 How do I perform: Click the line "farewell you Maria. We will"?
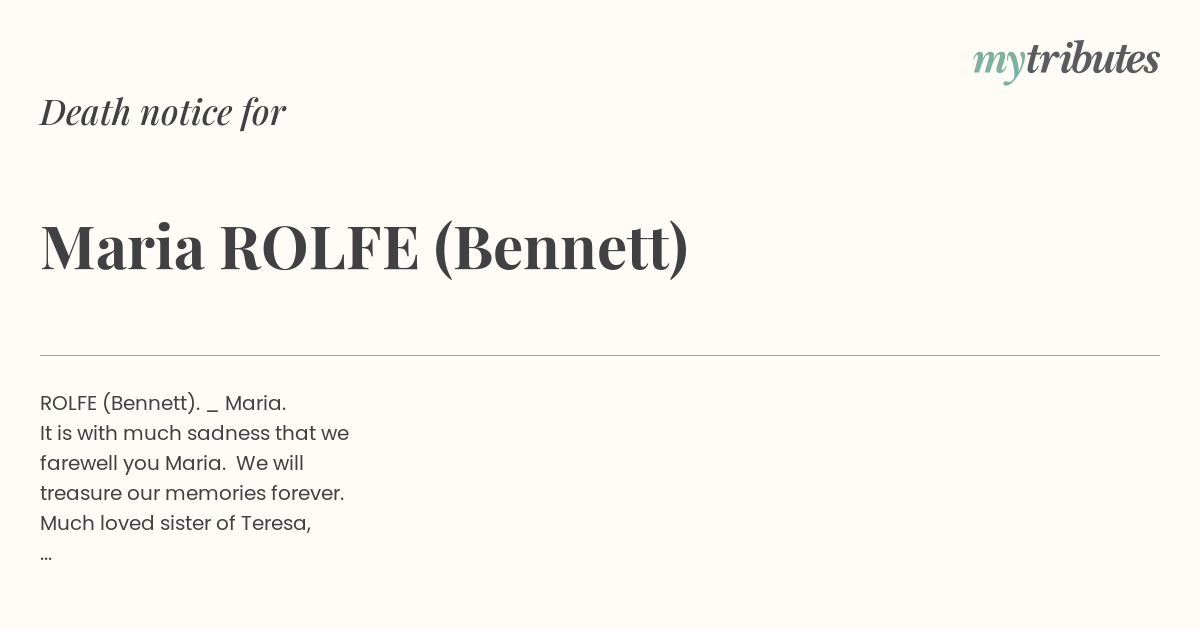pyautogui.click(x=172, y=463)
